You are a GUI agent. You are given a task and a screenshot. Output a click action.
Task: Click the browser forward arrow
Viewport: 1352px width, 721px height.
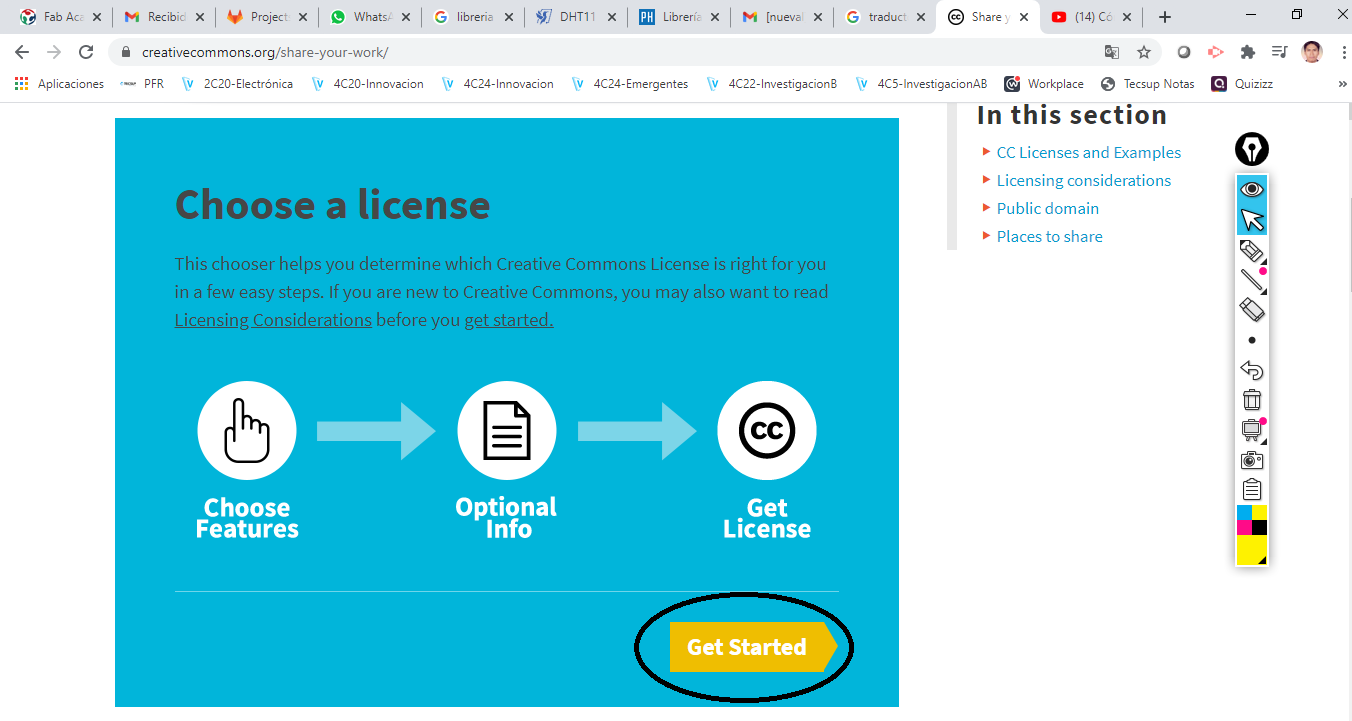(x=54, y=52)
